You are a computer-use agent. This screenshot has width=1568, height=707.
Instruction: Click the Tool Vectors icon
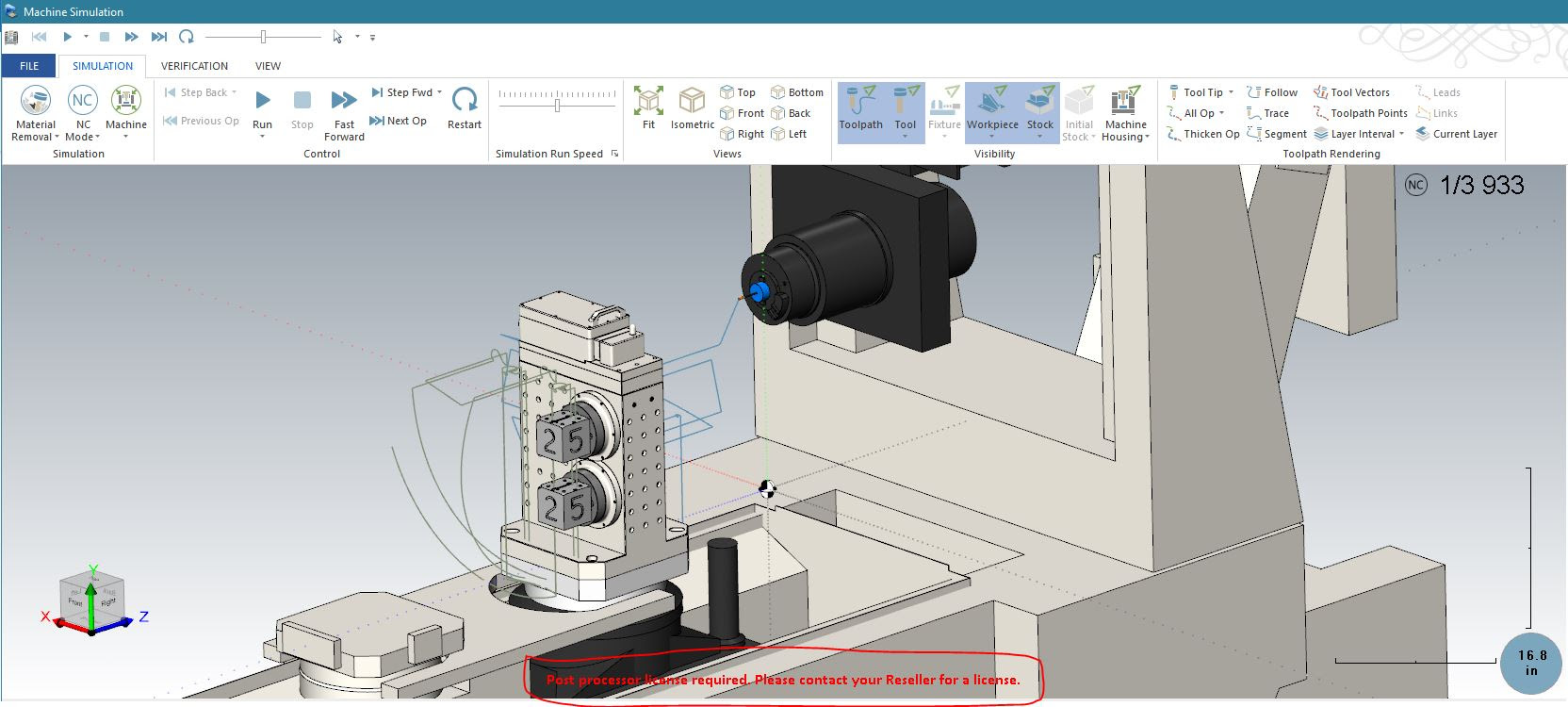point(1321,92)
